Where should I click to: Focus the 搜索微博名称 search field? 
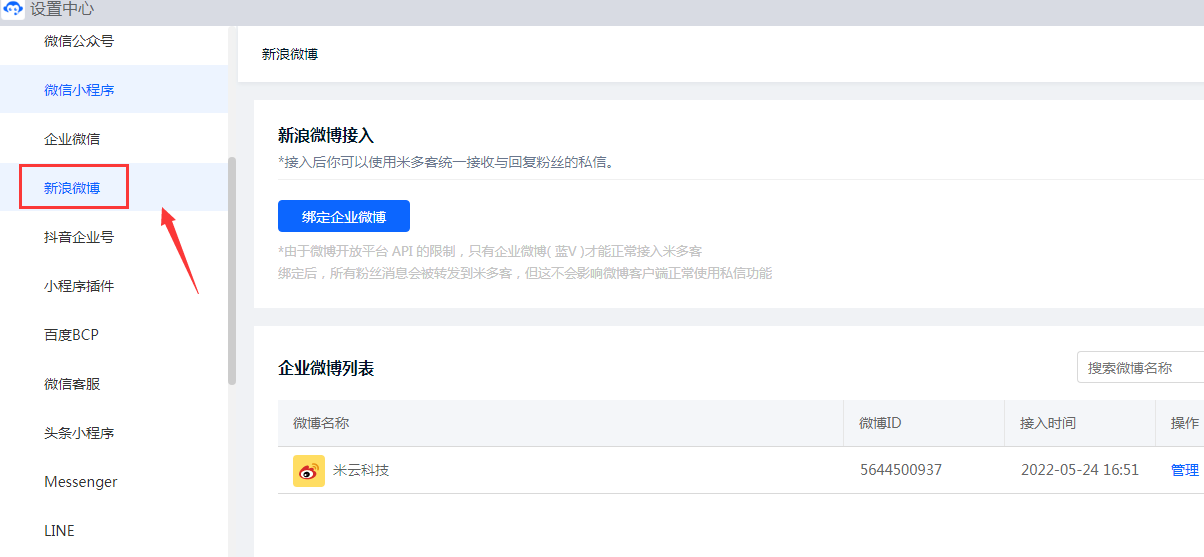(x=1140, y=367)
